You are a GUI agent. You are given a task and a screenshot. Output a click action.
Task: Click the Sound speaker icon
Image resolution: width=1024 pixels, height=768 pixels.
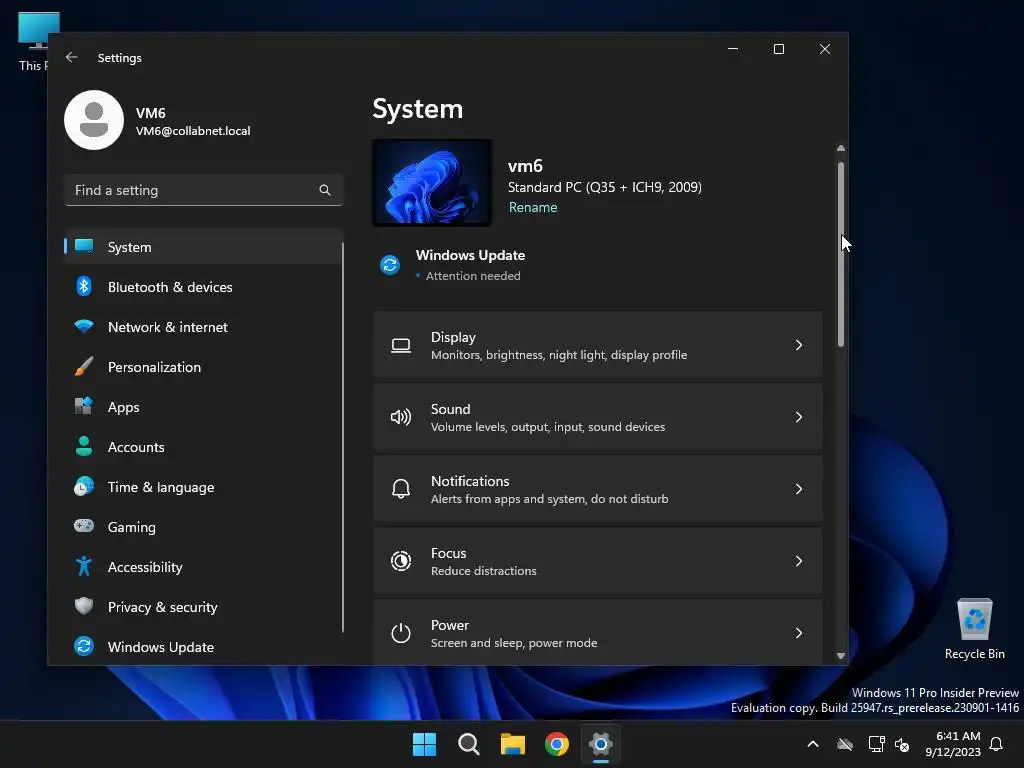point(401,417)
